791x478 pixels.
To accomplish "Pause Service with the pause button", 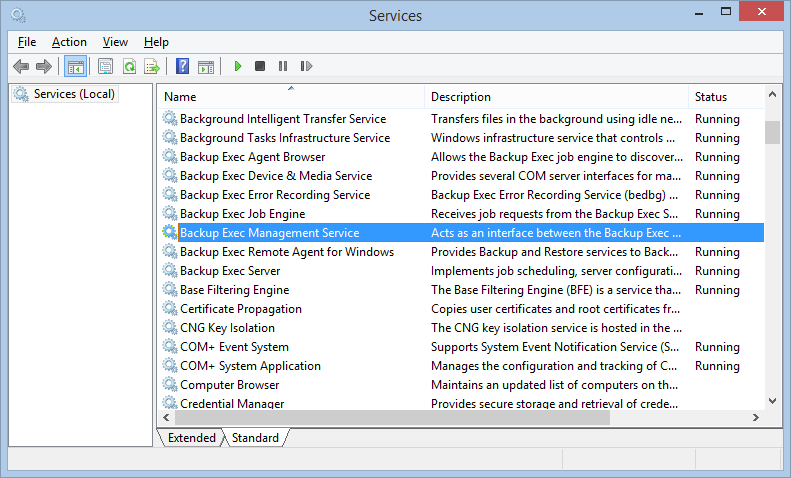I will [283, 66].
